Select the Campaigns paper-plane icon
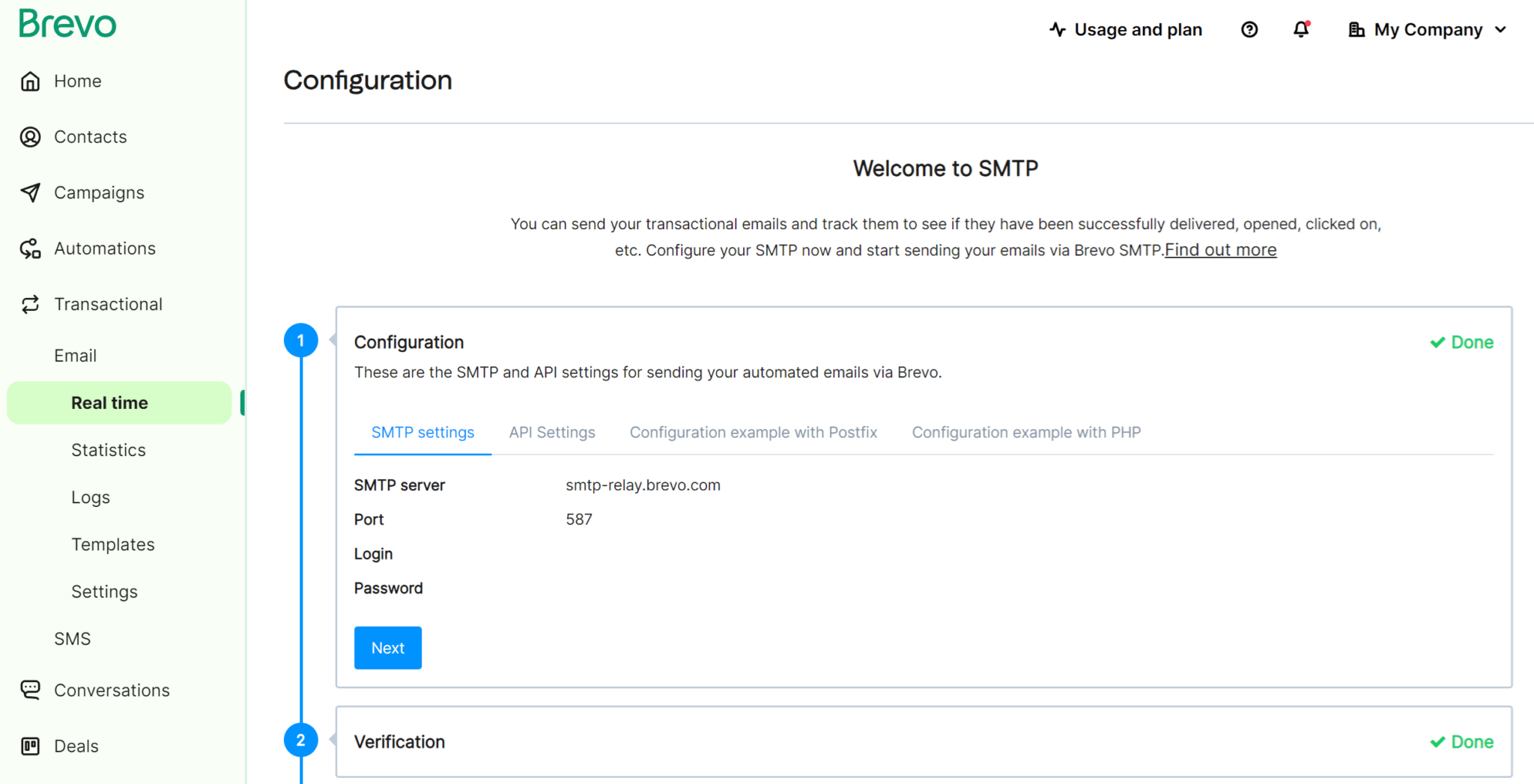 click(x=30, y=192)
